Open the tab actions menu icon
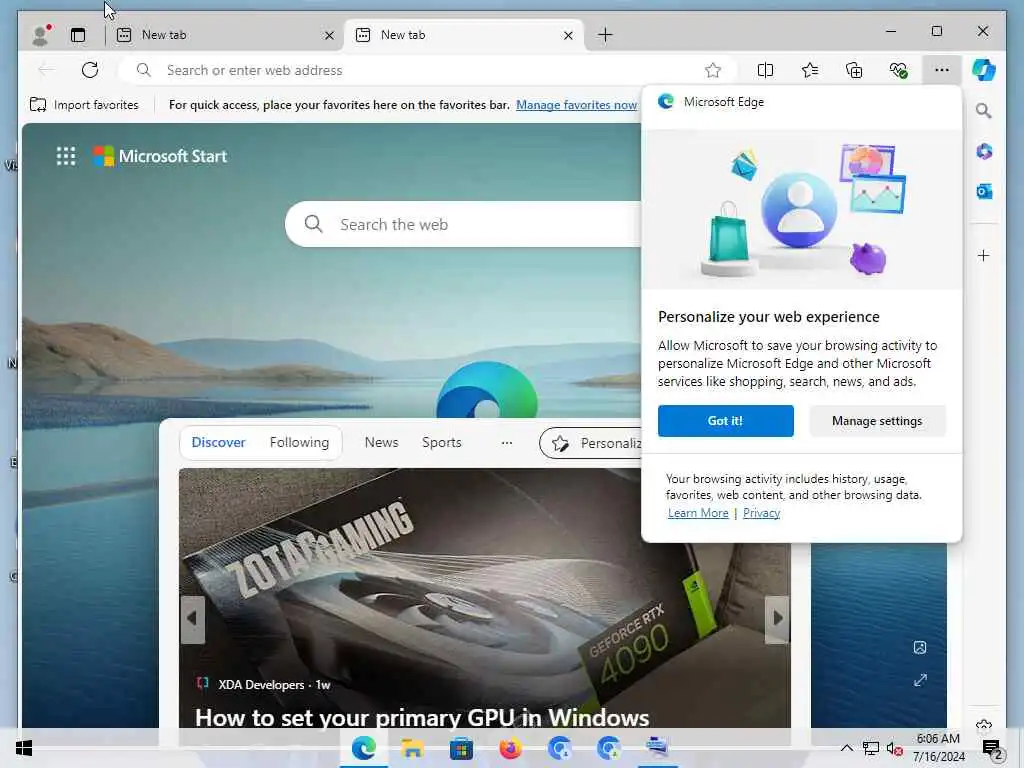 (x=78, y=35)
